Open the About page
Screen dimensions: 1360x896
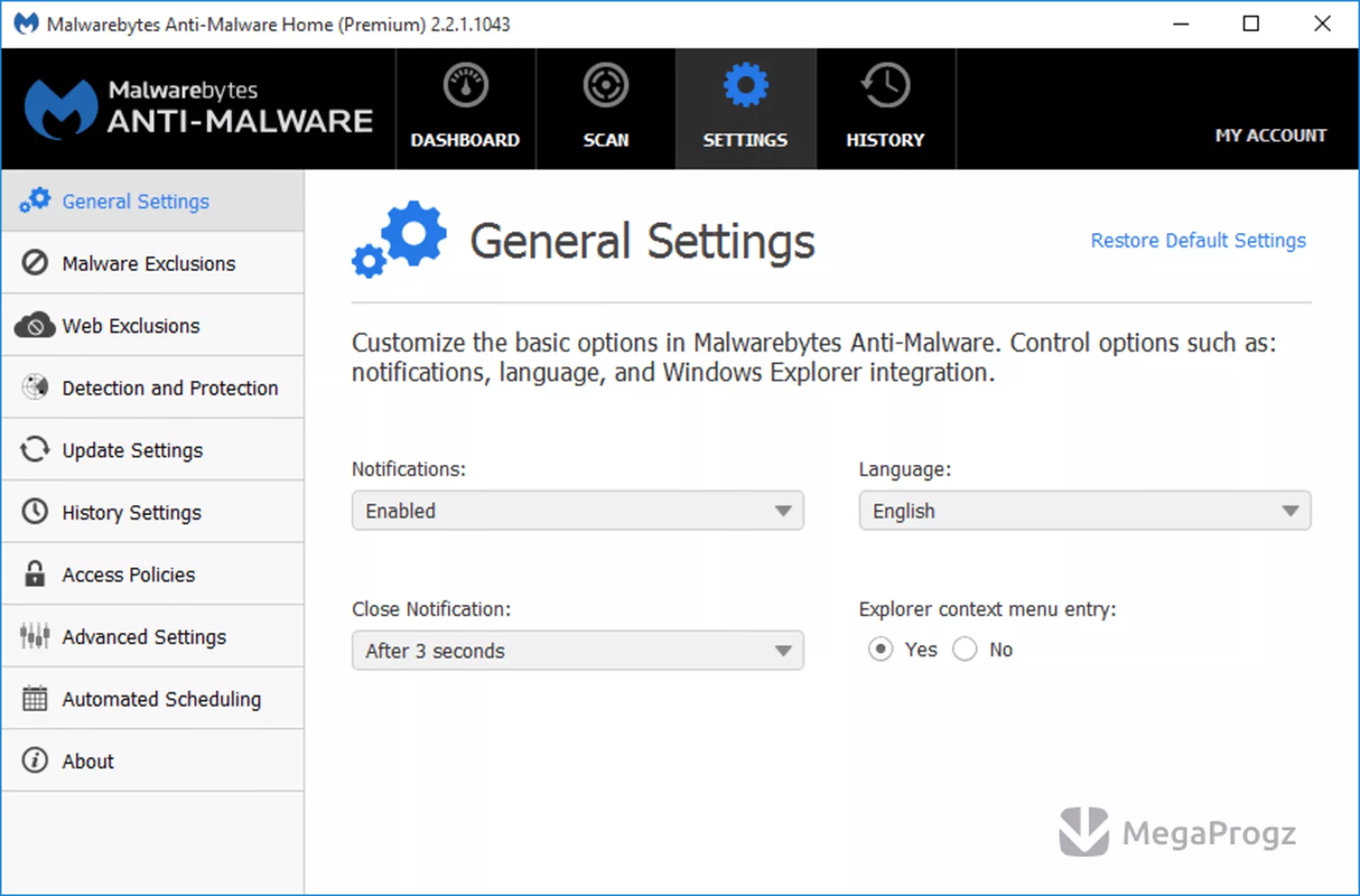point(153,760)
